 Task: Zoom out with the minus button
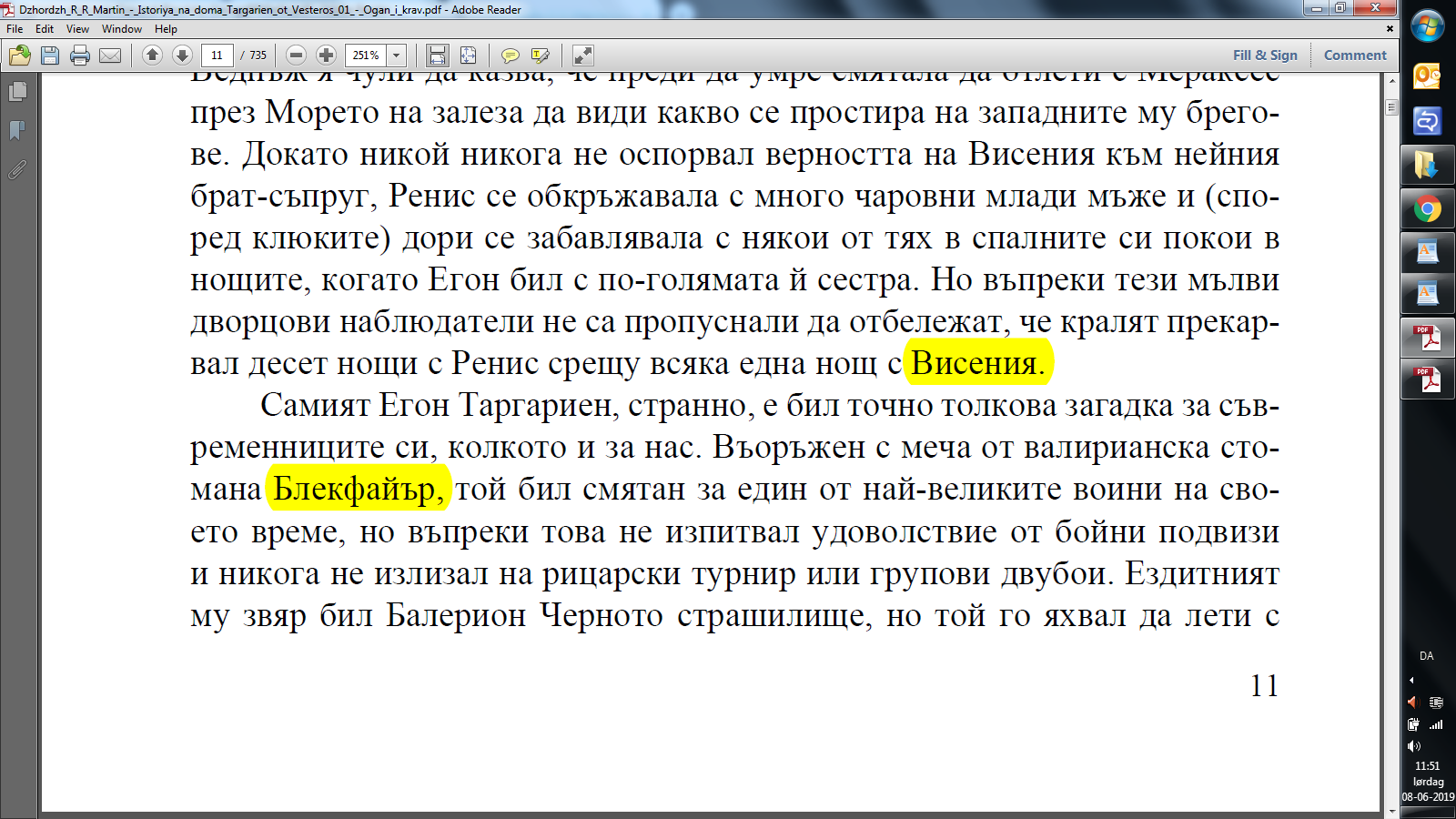point(296,56)
